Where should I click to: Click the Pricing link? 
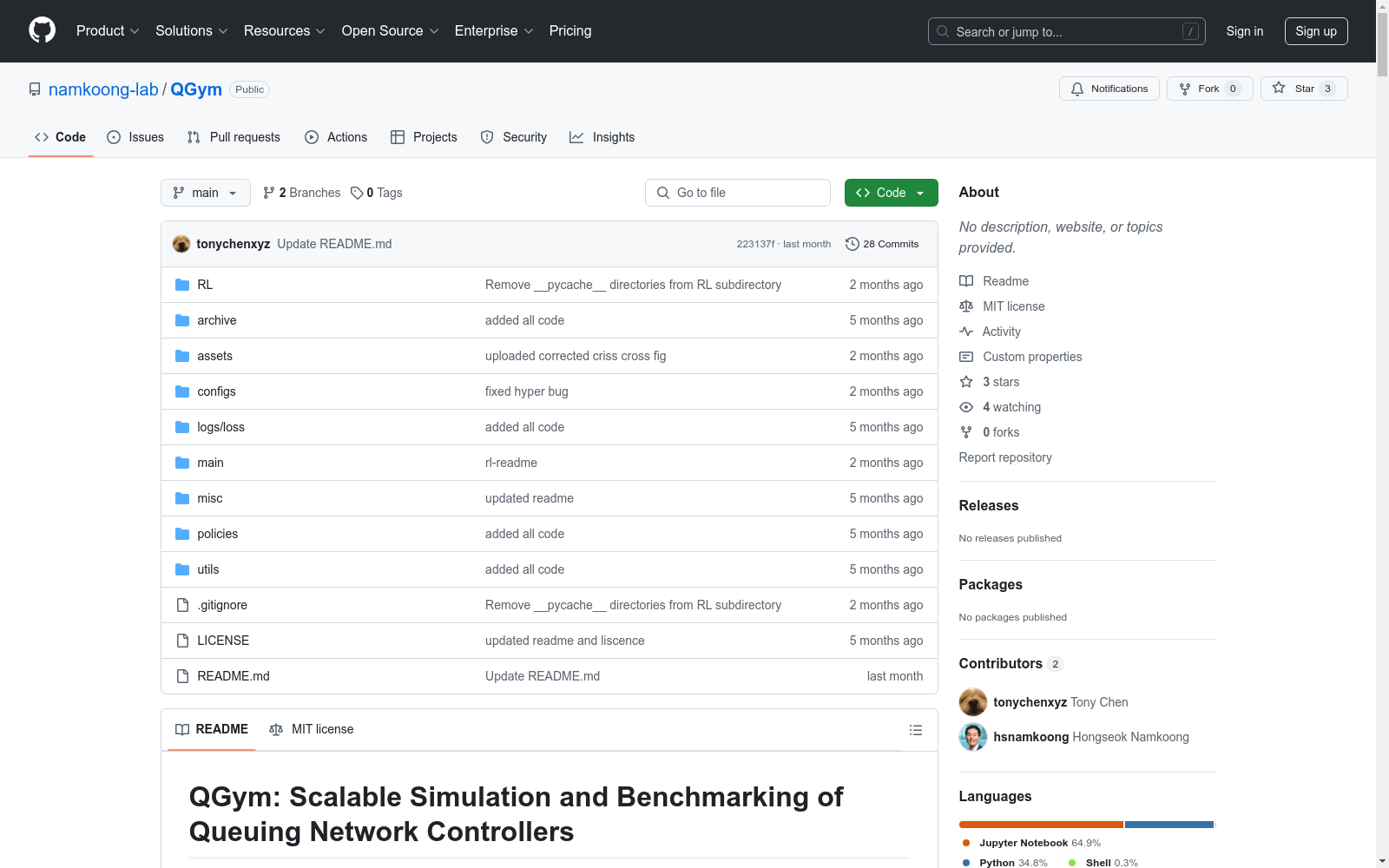tap(570, 31)
